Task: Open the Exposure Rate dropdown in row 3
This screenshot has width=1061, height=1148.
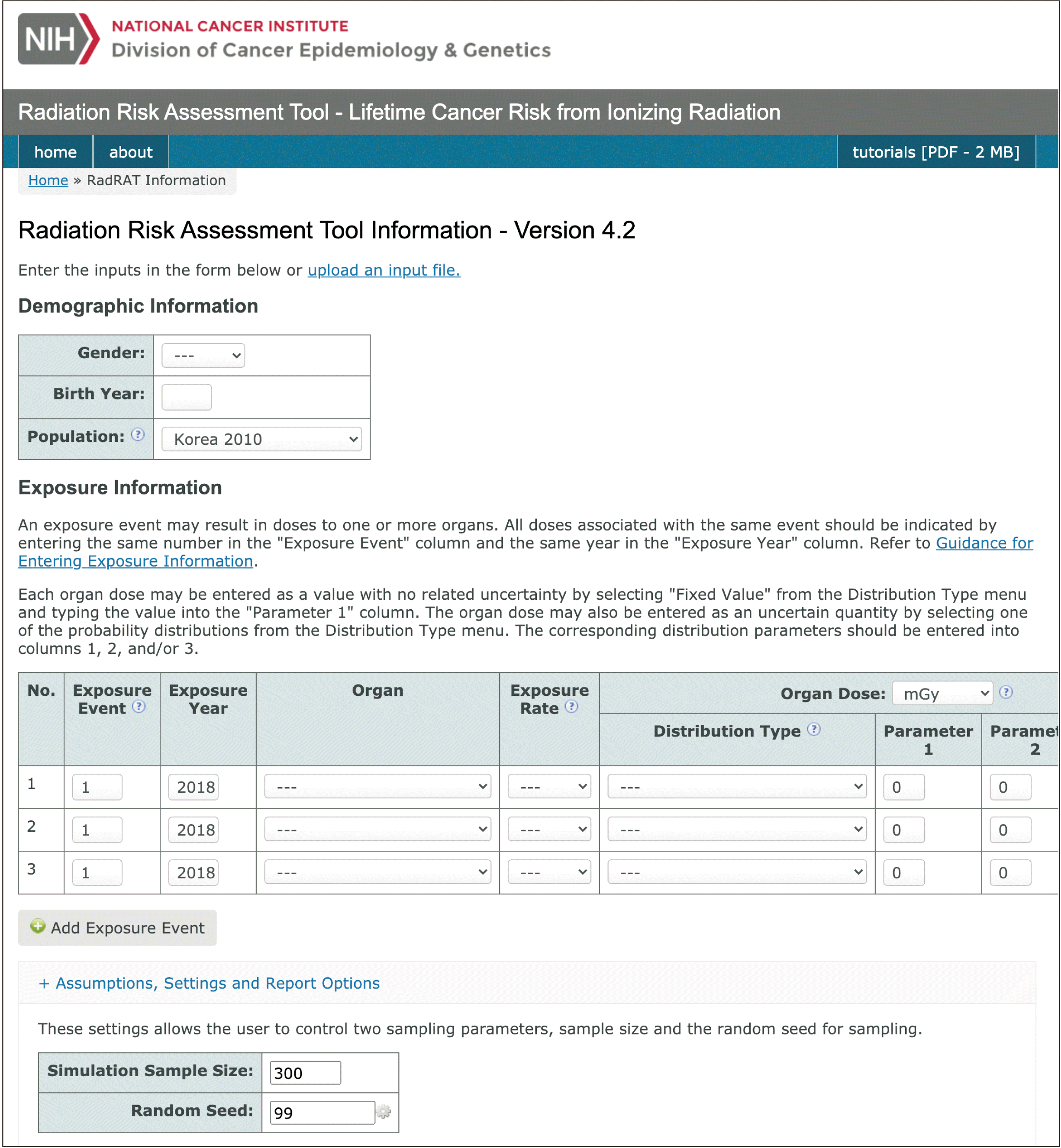Action: [x=549, y=872]
